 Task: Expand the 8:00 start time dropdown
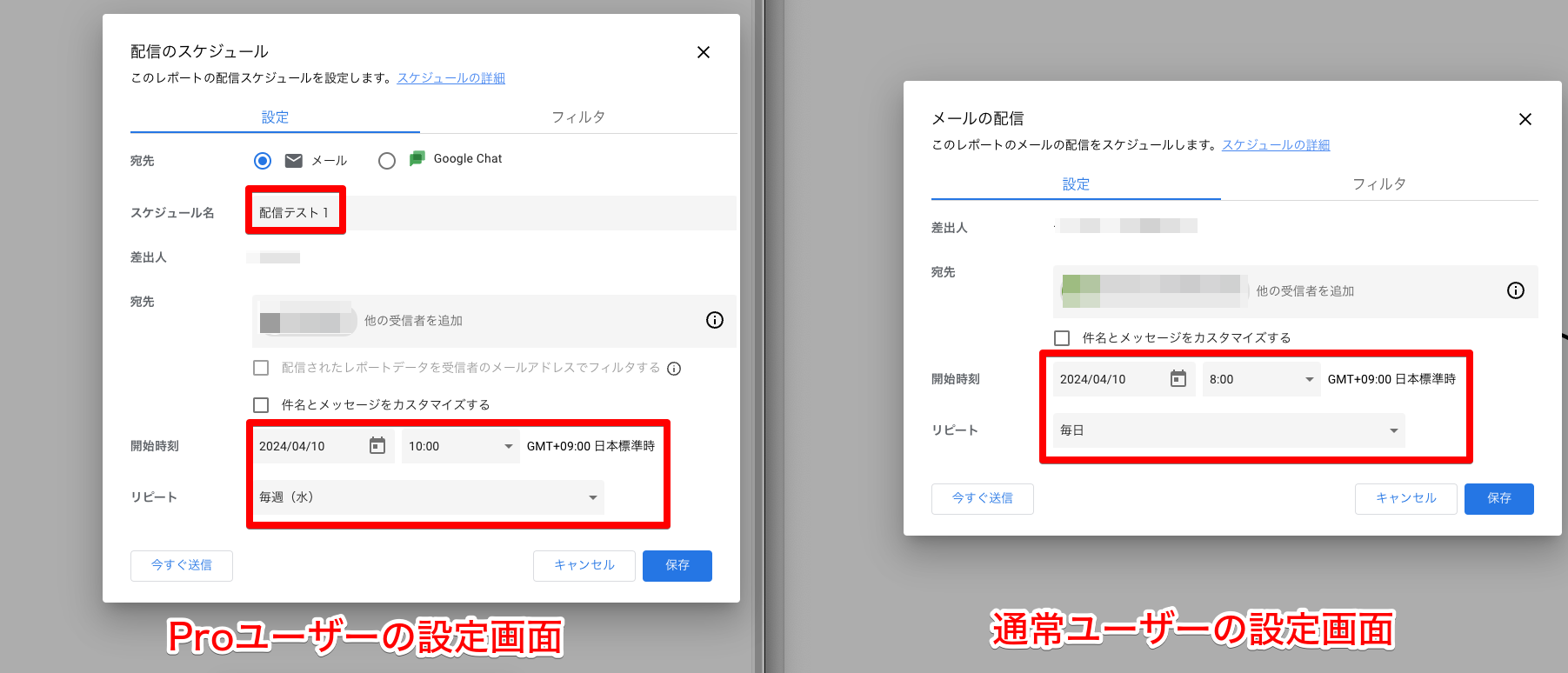(1261, 379)
